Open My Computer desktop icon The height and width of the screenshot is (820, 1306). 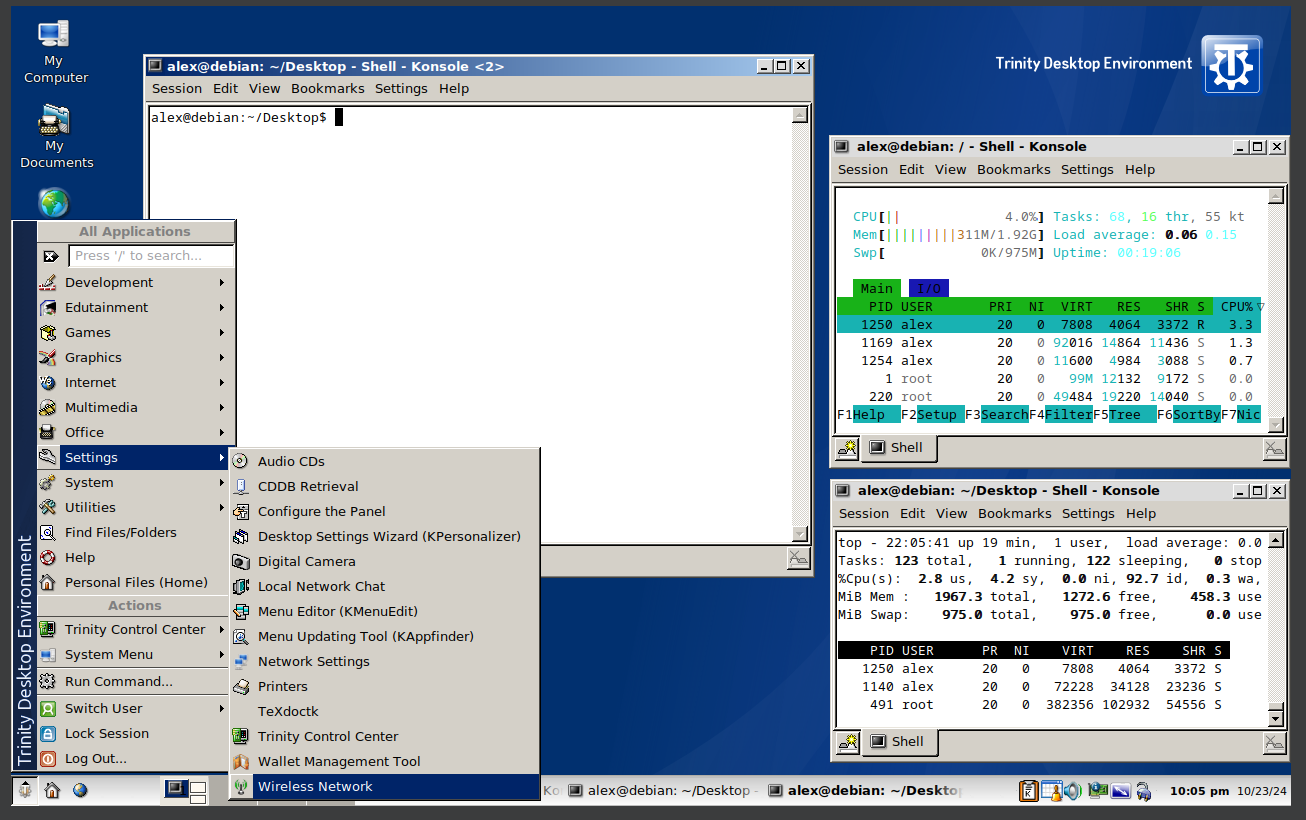point(55,50)
